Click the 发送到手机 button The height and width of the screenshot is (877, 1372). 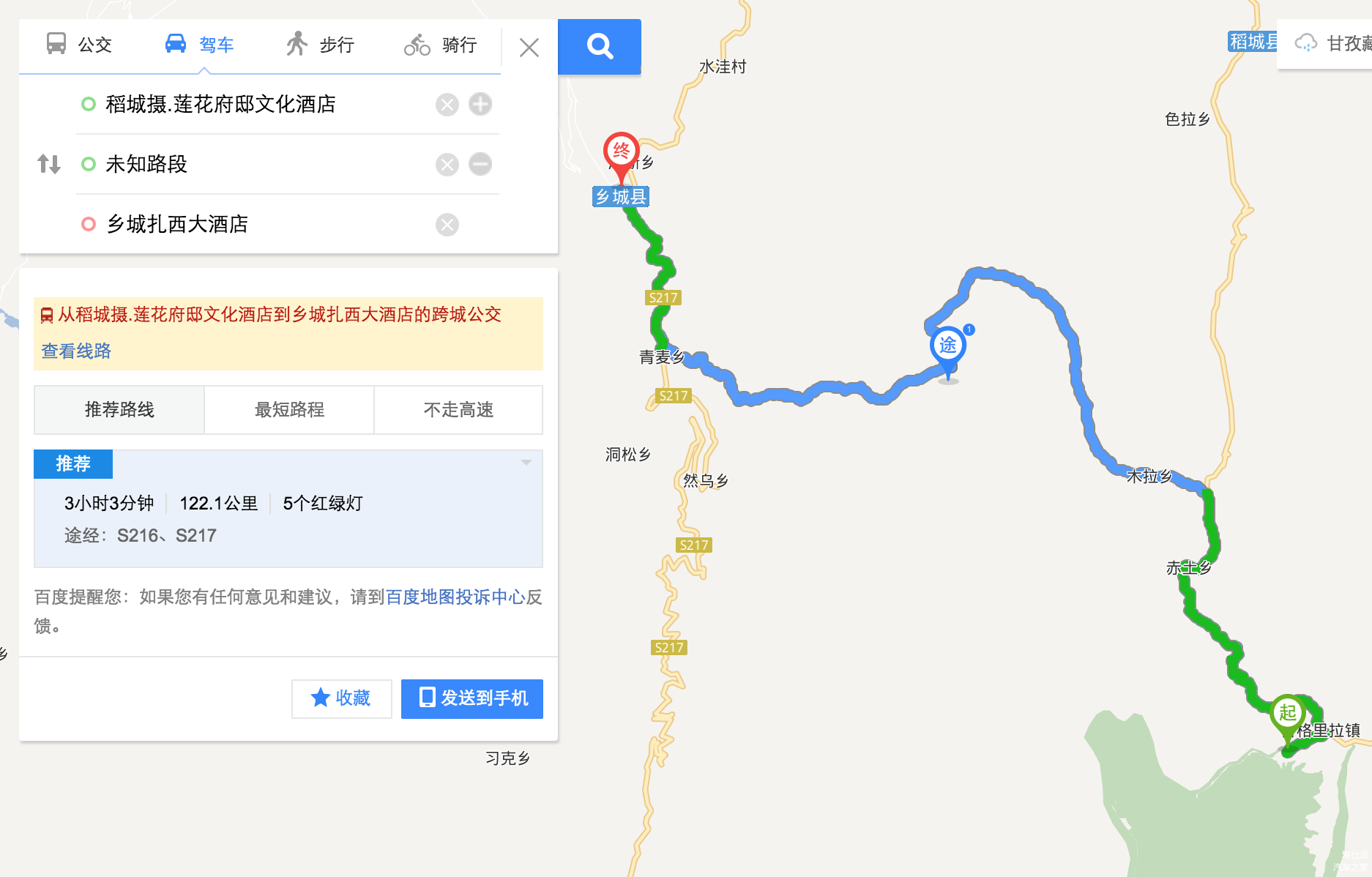472,698
